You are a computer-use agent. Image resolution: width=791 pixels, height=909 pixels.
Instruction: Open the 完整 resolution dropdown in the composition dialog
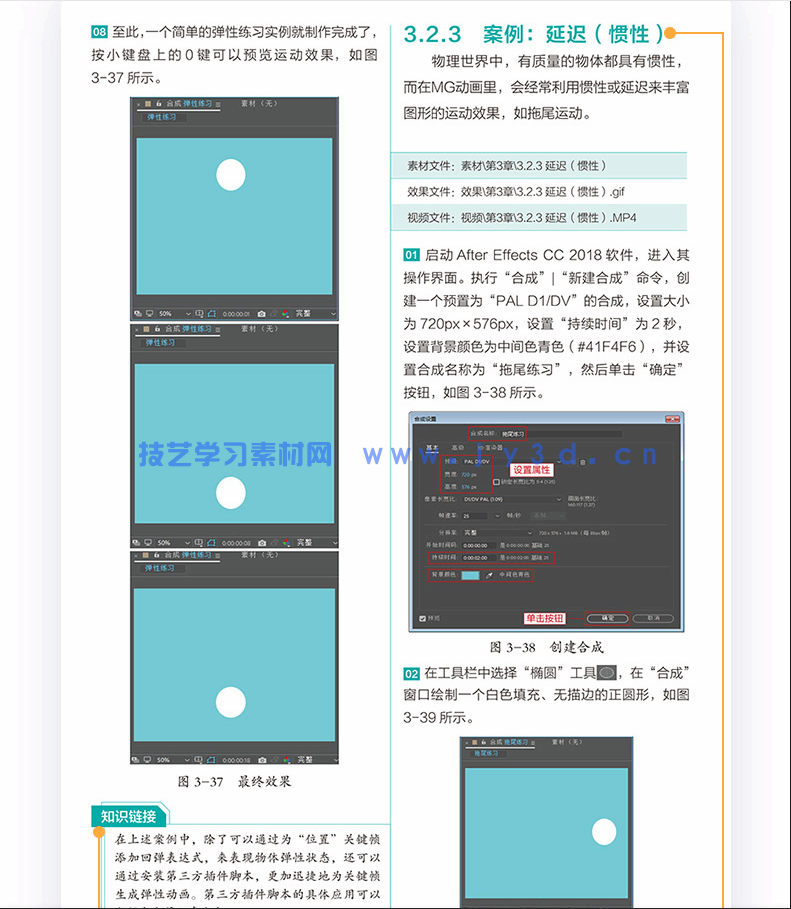point(498,533)
